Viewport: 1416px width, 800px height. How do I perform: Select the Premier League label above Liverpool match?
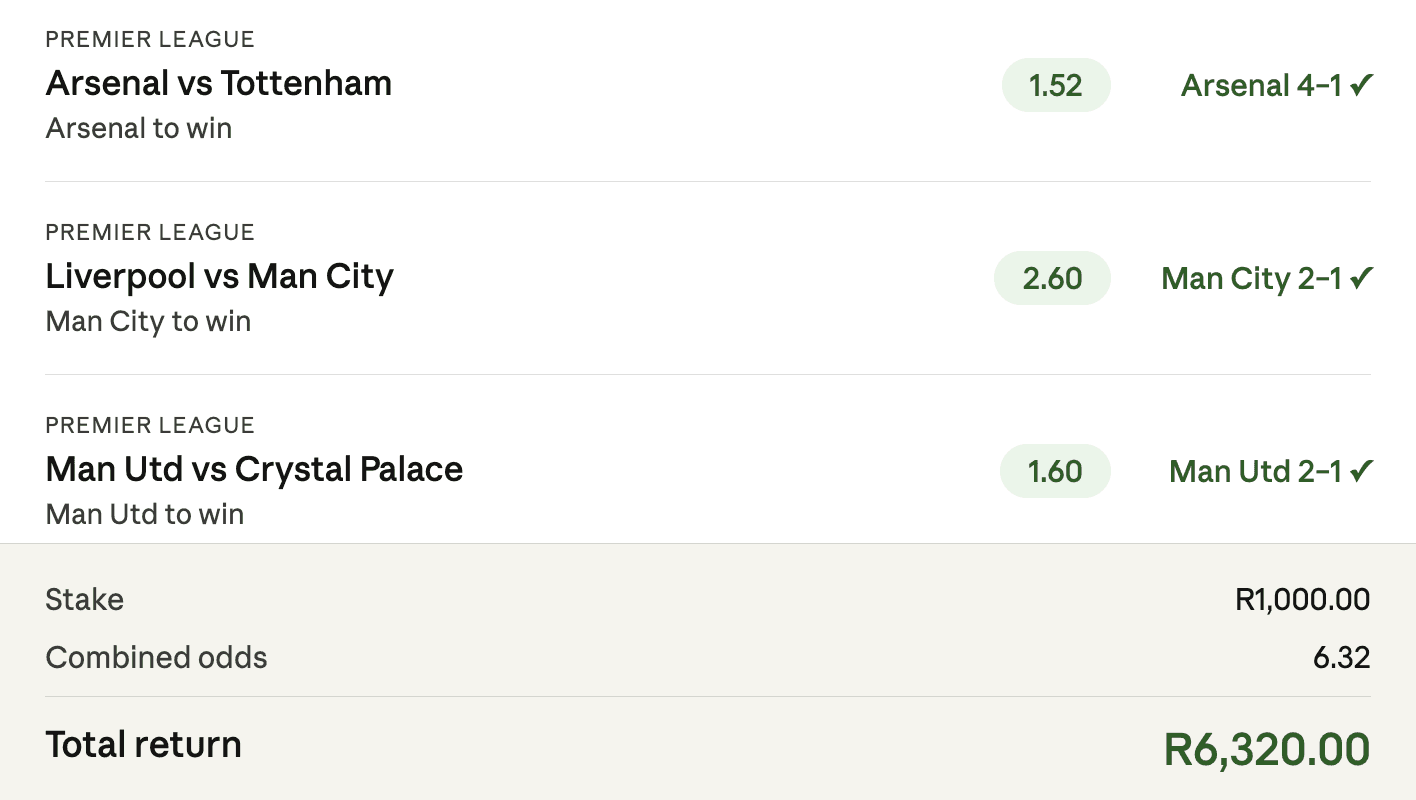click(x=149, y=232)
